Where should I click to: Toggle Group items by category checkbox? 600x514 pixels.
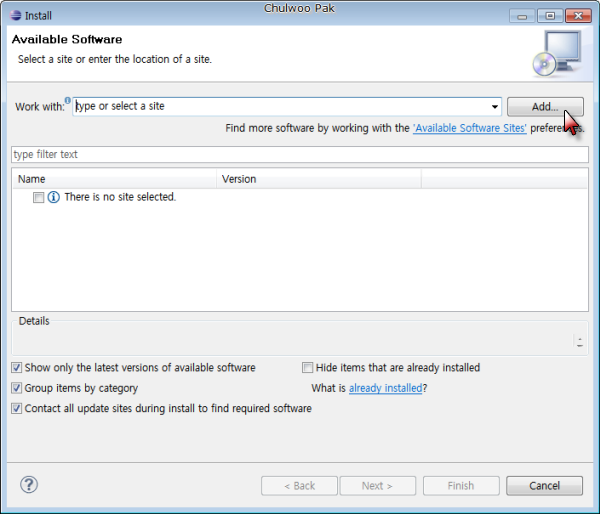(16, 388)
